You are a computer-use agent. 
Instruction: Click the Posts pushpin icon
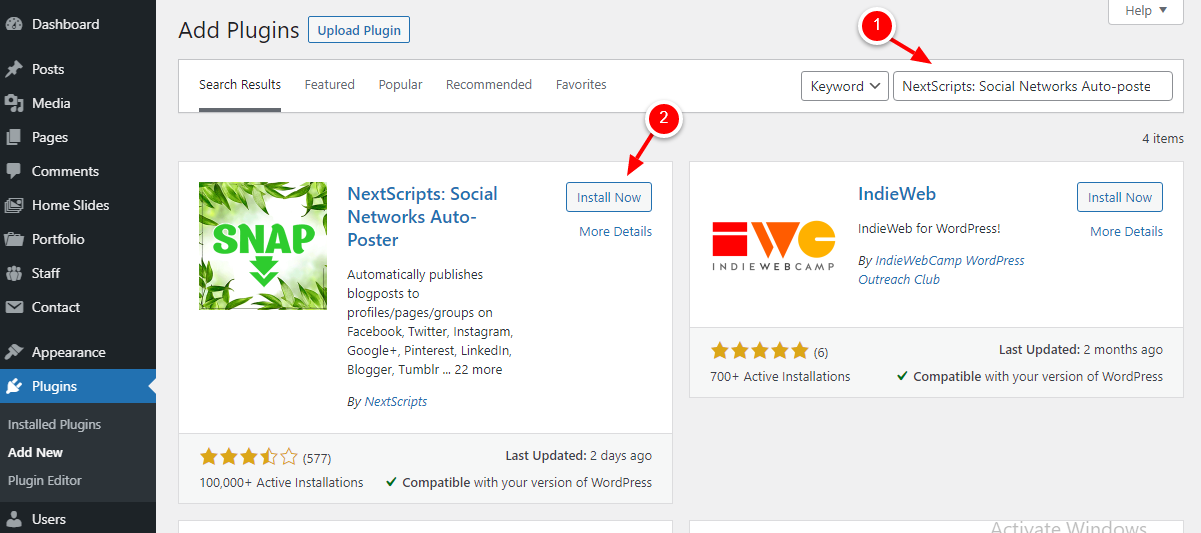click(x=14, y=69)
